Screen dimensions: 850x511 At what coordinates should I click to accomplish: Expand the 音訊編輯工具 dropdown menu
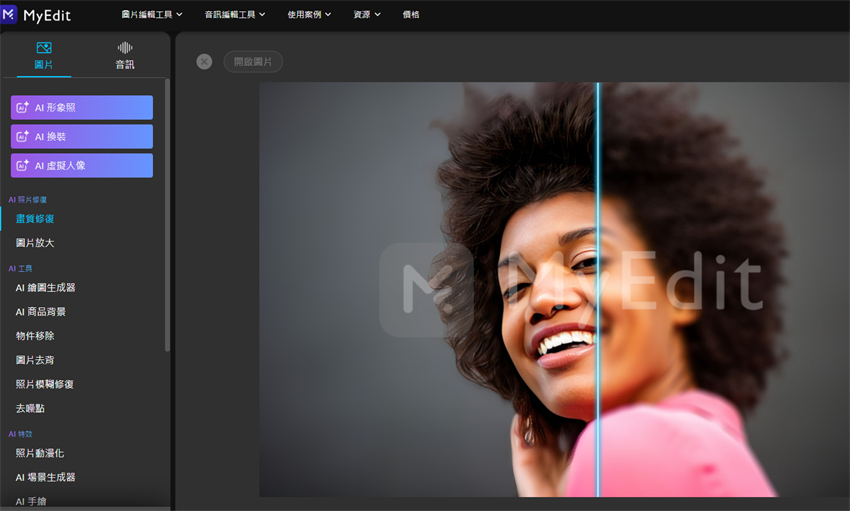point(235,15)
